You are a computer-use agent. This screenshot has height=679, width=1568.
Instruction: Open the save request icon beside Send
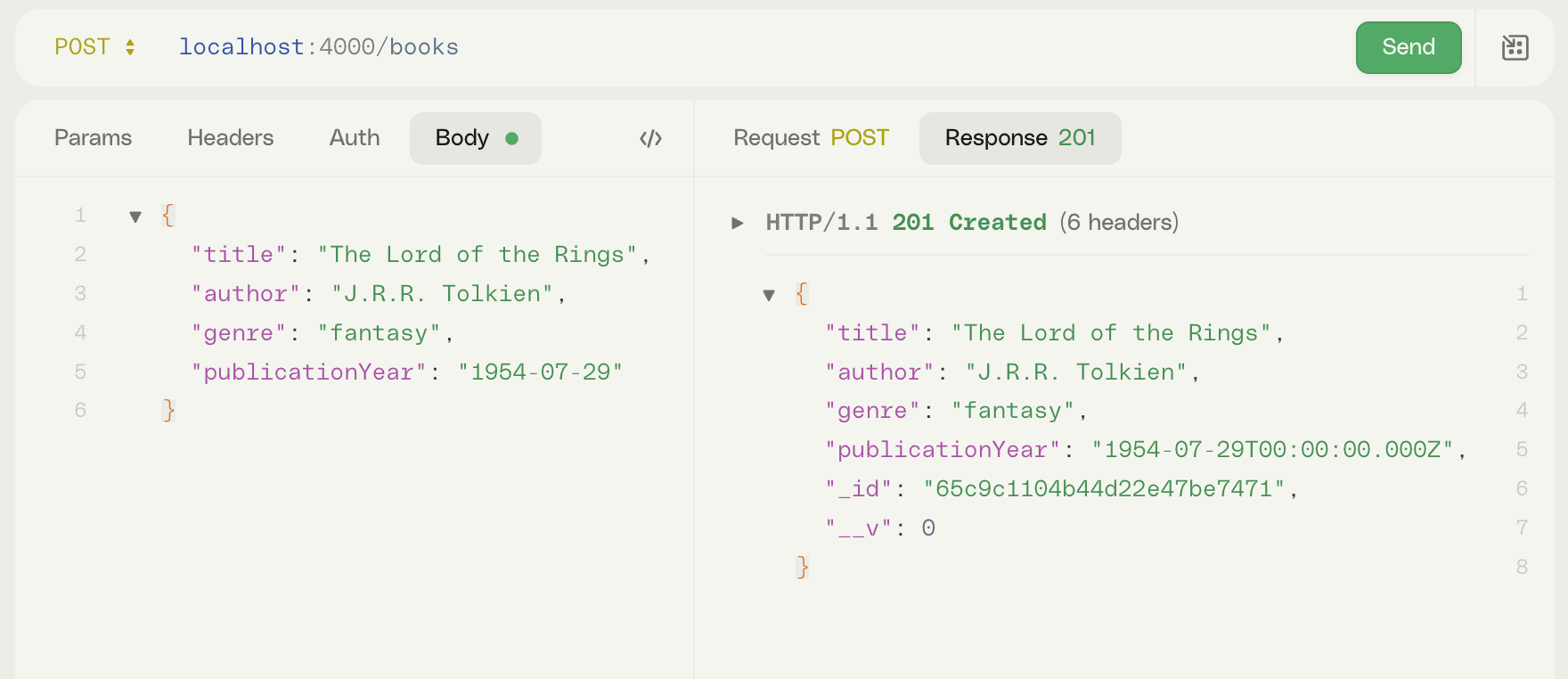[x=1515, y=47]
